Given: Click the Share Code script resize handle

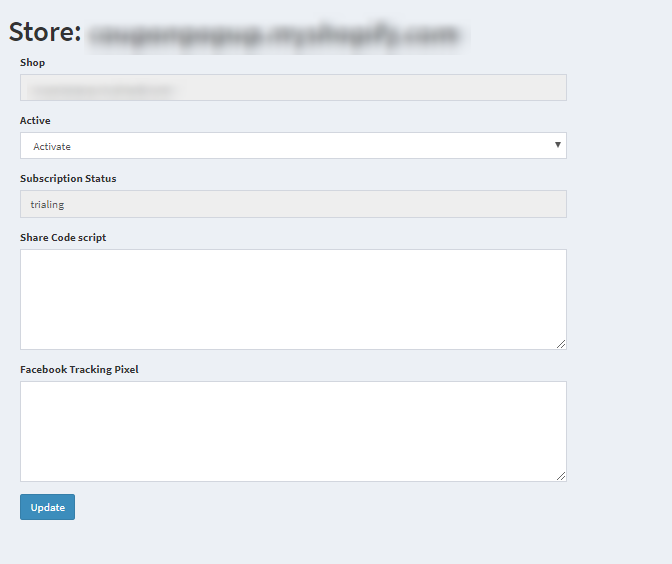Looking at the screenshot, I should tap(561, 344).
